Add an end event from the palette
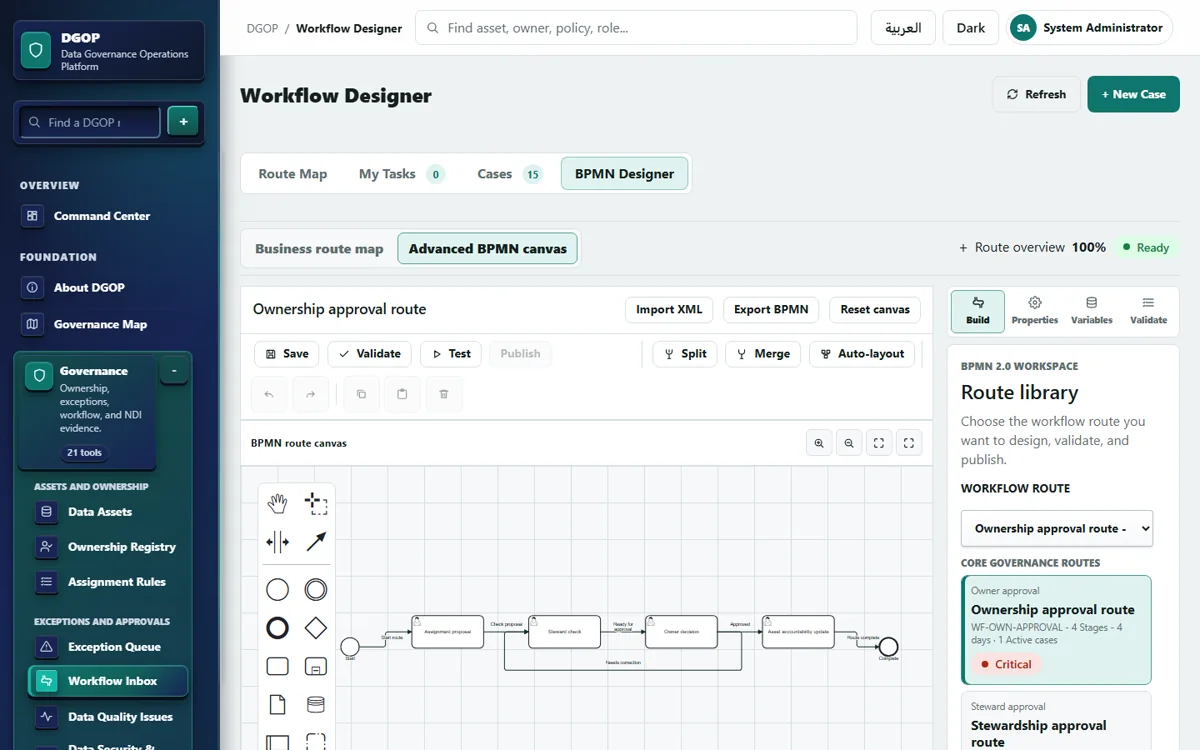The height and width of the screenshot is (750, 1200). coord(278,628)
